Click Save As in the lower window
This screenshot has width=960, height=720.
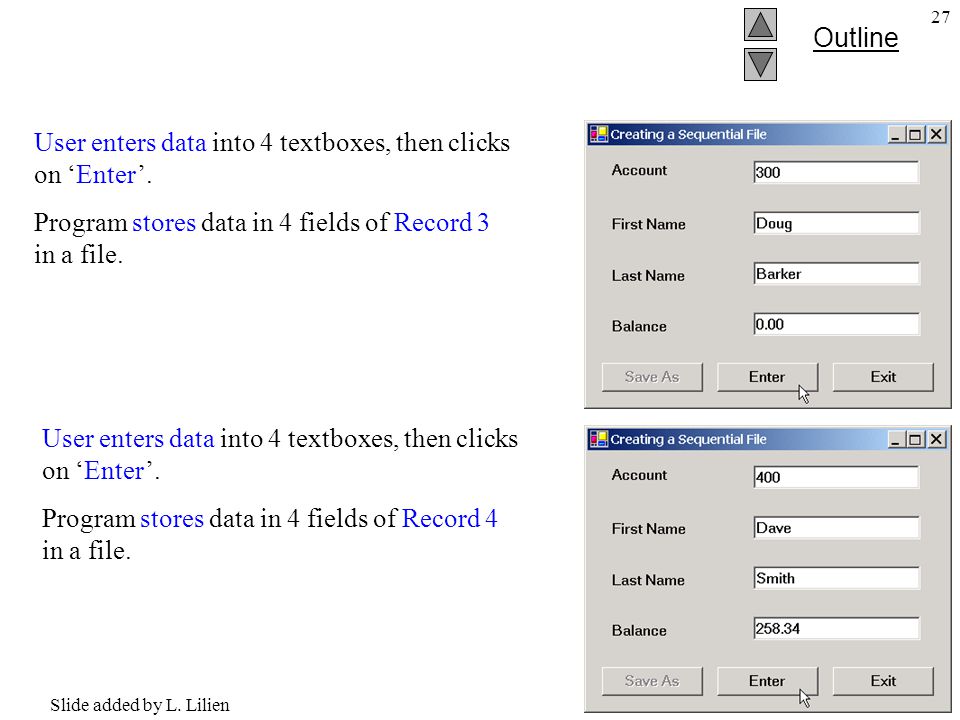pyautogui.click(x=652, y=681)
